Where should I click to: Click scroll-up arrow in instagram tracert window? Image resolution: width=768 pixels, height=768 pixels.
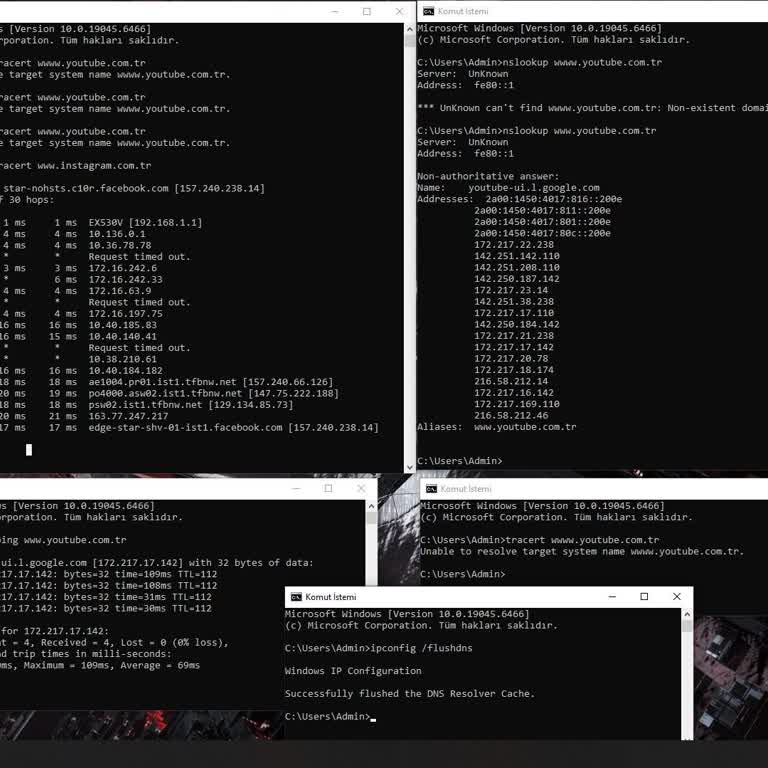[410, 29]
